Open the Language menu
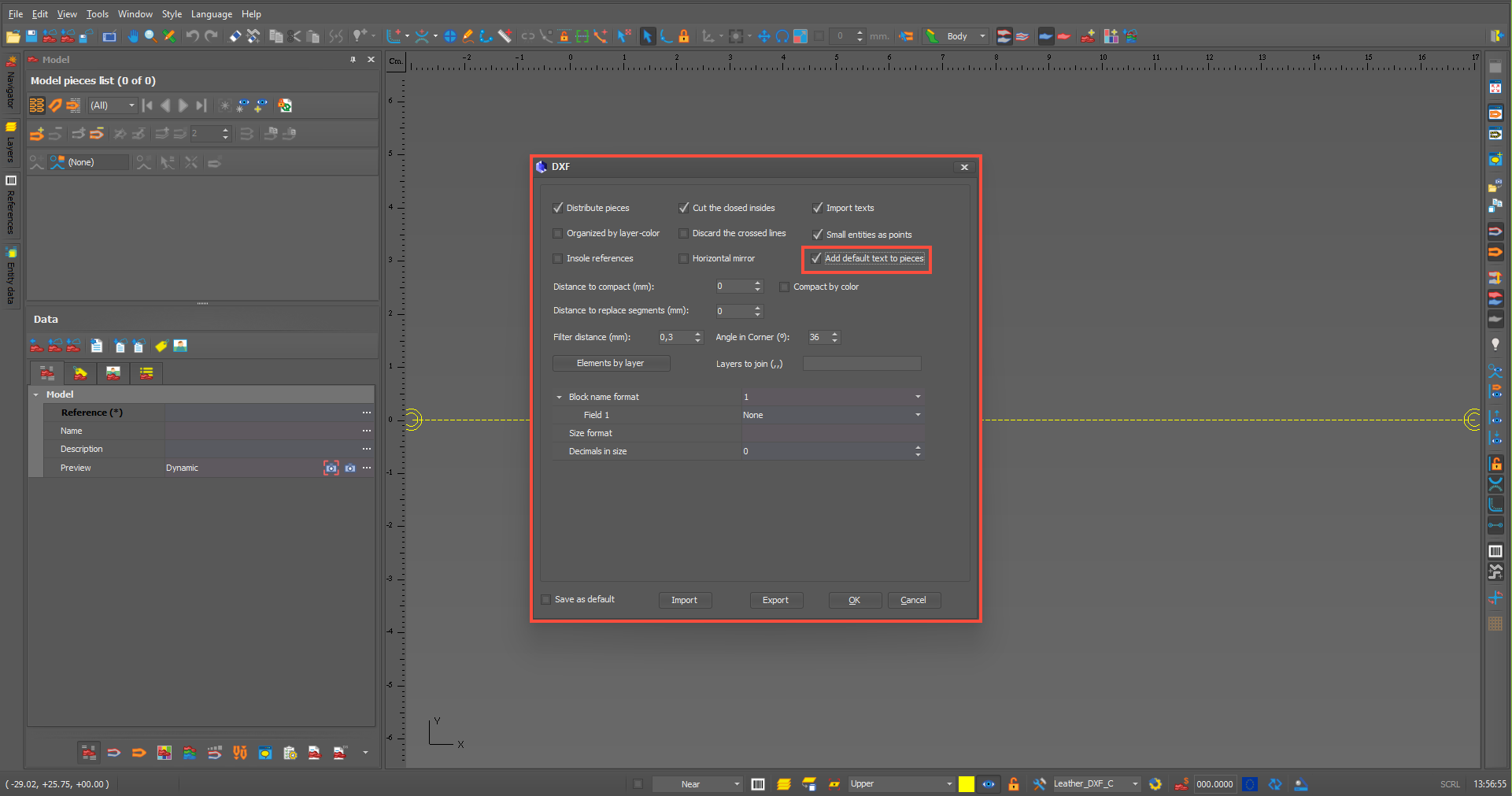 (211, 14)
